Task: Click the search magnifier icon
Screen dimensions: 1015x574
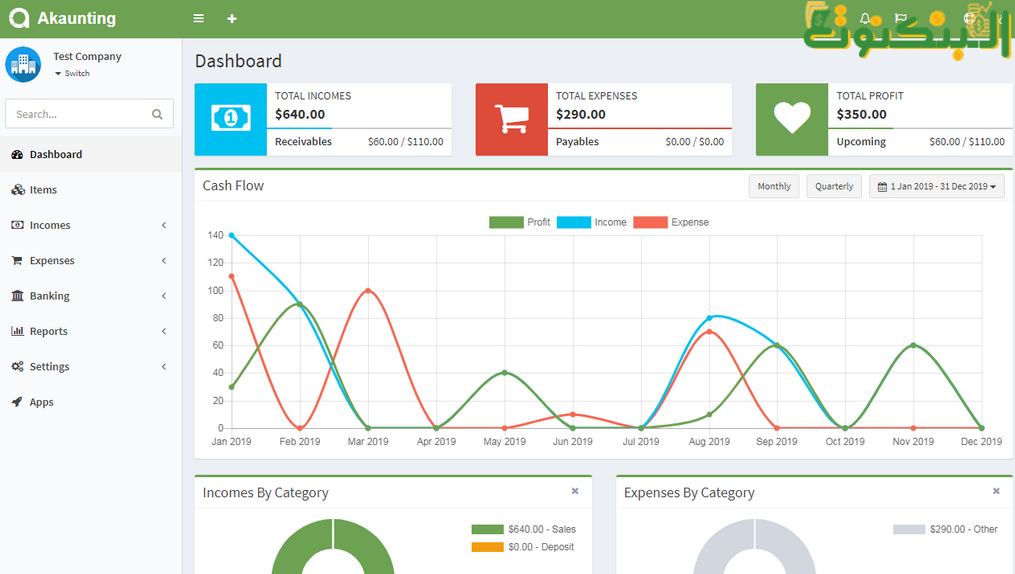Action: pyautogui.click(x=157, y=114)
